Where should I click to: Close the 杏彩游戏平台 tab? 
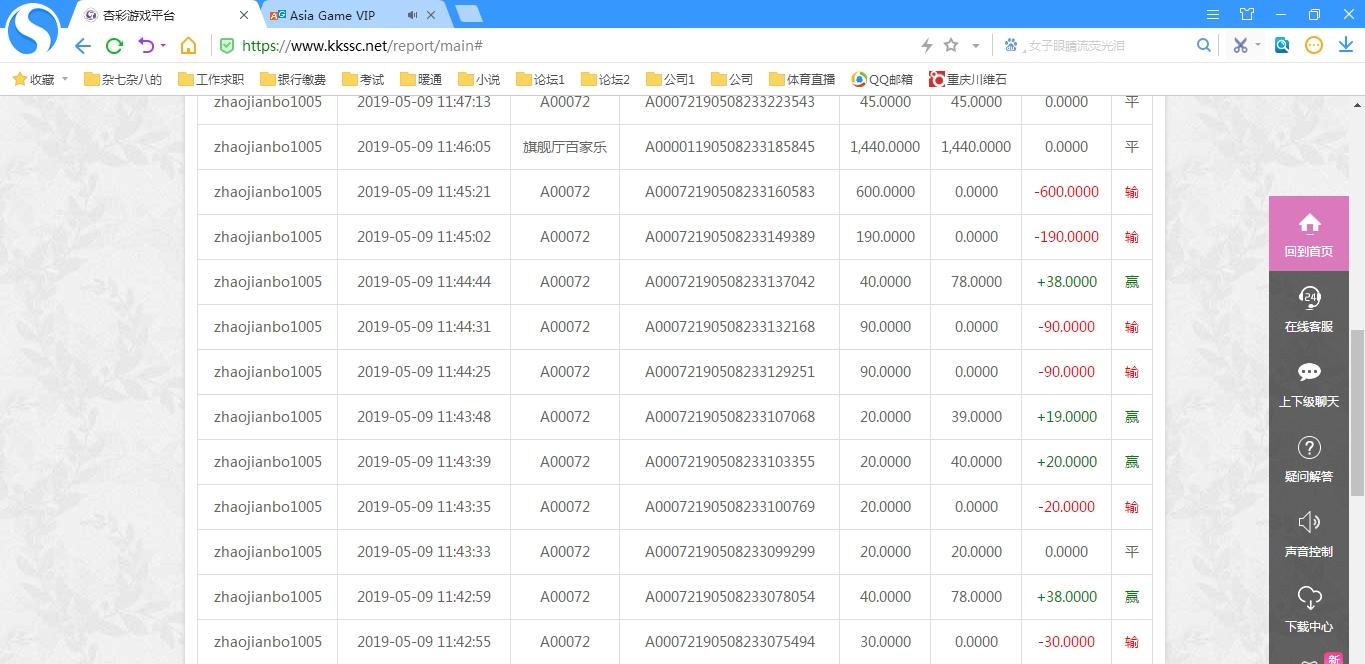[x=245, y=15]
